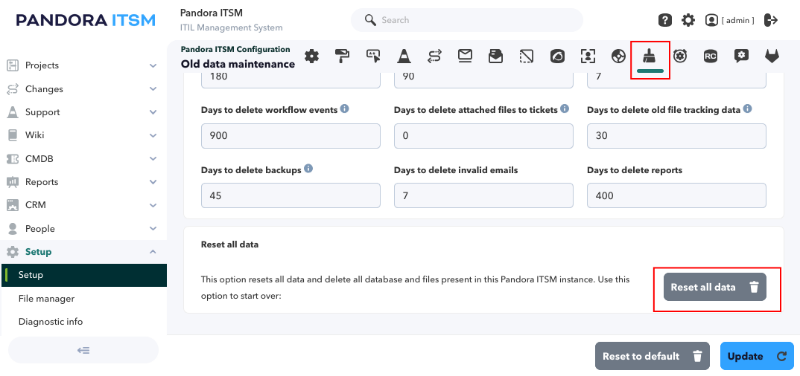The height and width of the screenshot is (376, 800).
Task: Click the field showing 180
Action: (x=291, y=81)
